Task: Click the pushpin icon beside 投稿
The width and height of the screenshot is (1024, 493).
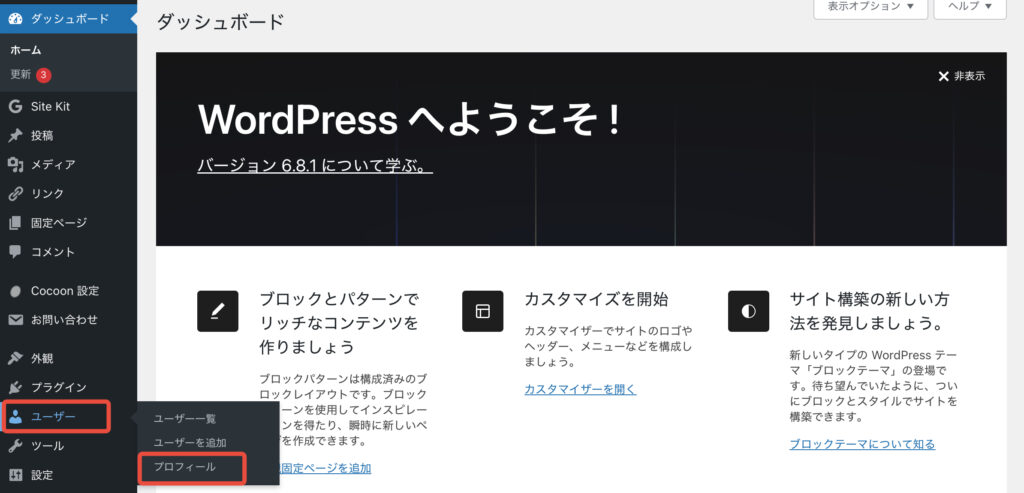Action: tap(15, 136)
